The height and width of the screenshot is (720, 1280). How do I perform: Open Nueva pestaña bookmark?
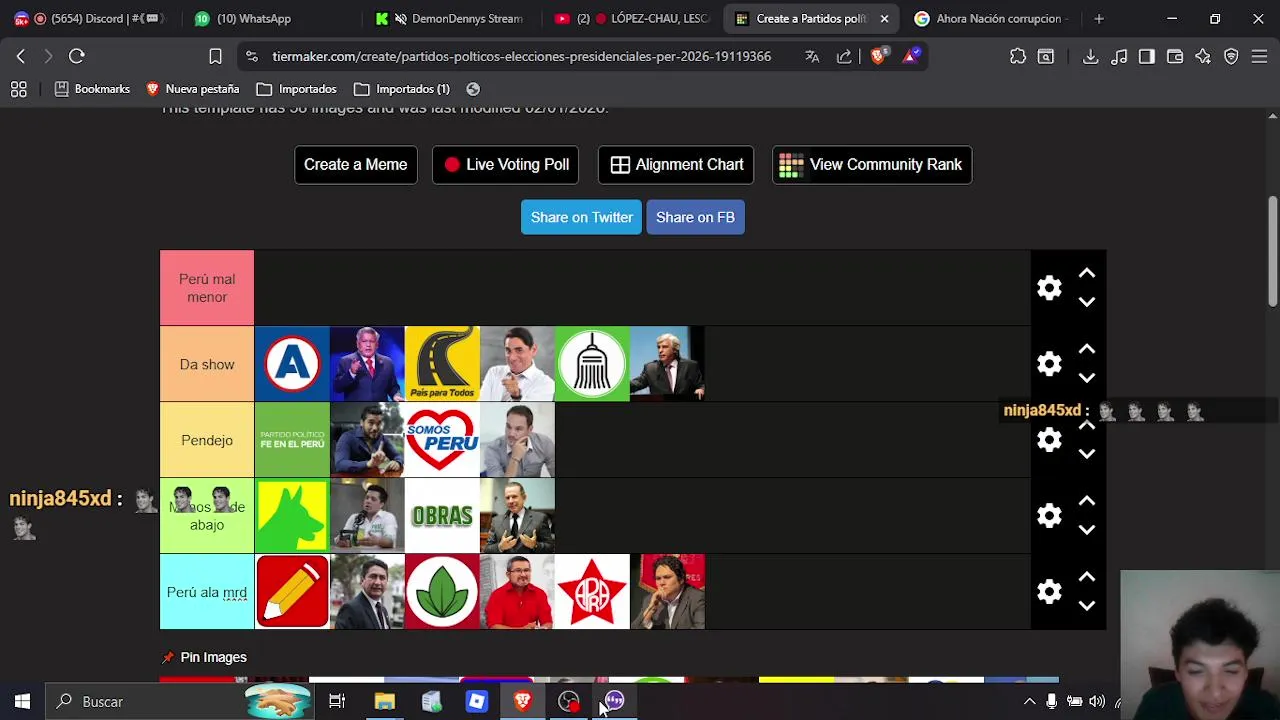click(x=192, y=89)
